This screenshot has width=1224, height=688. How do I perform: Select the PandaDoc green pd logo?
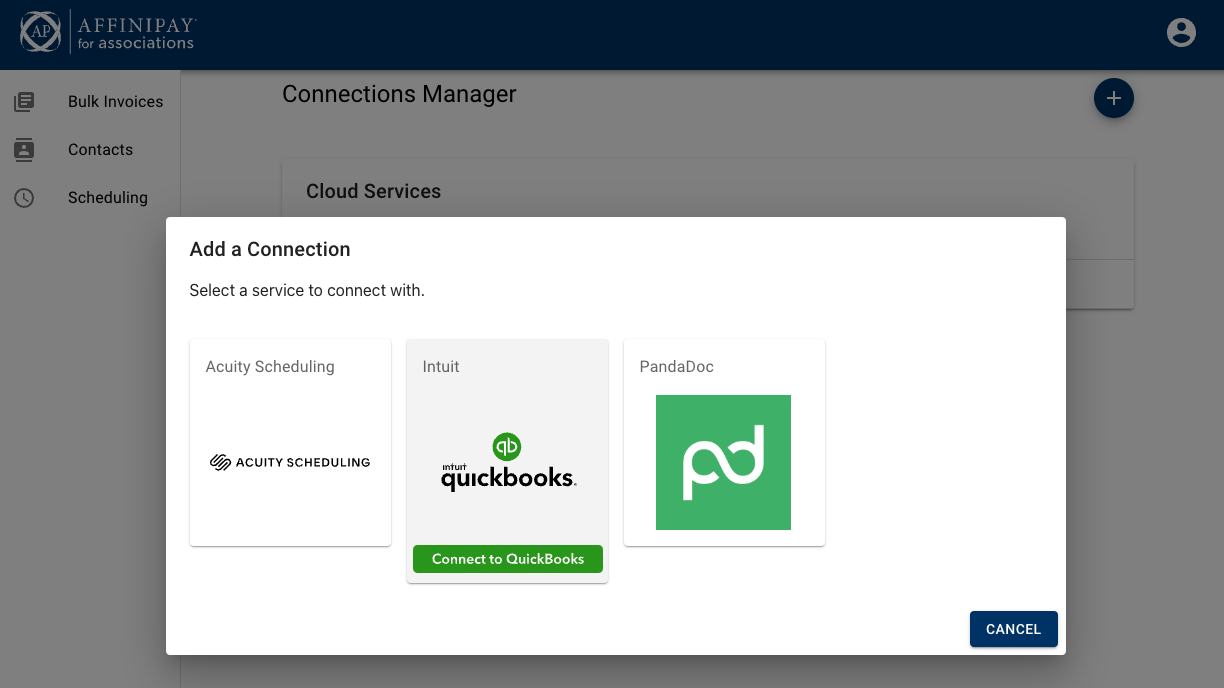[723, 462]
